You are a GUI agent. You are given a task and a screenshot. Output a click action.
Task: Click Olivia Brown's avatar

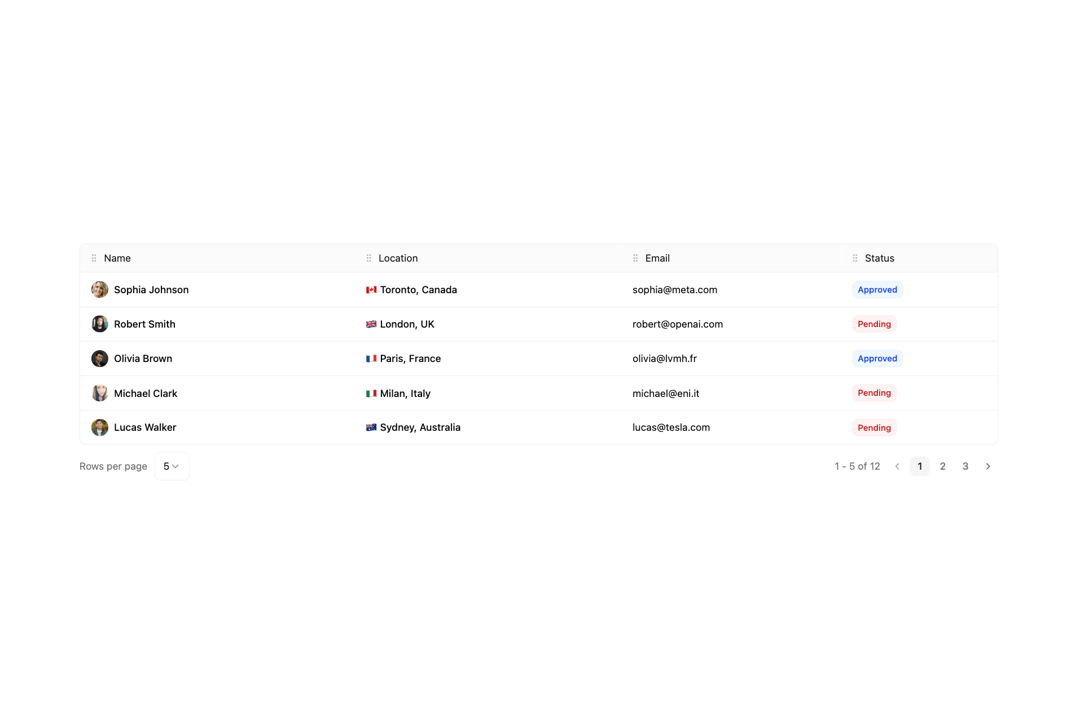100,358
